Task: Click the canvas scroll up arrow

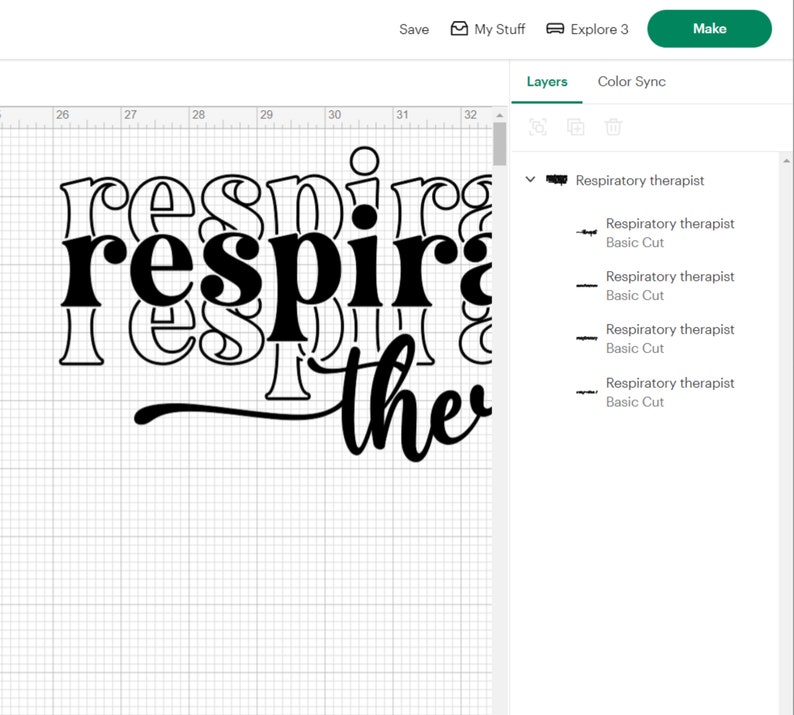Action: click(499, 115)
